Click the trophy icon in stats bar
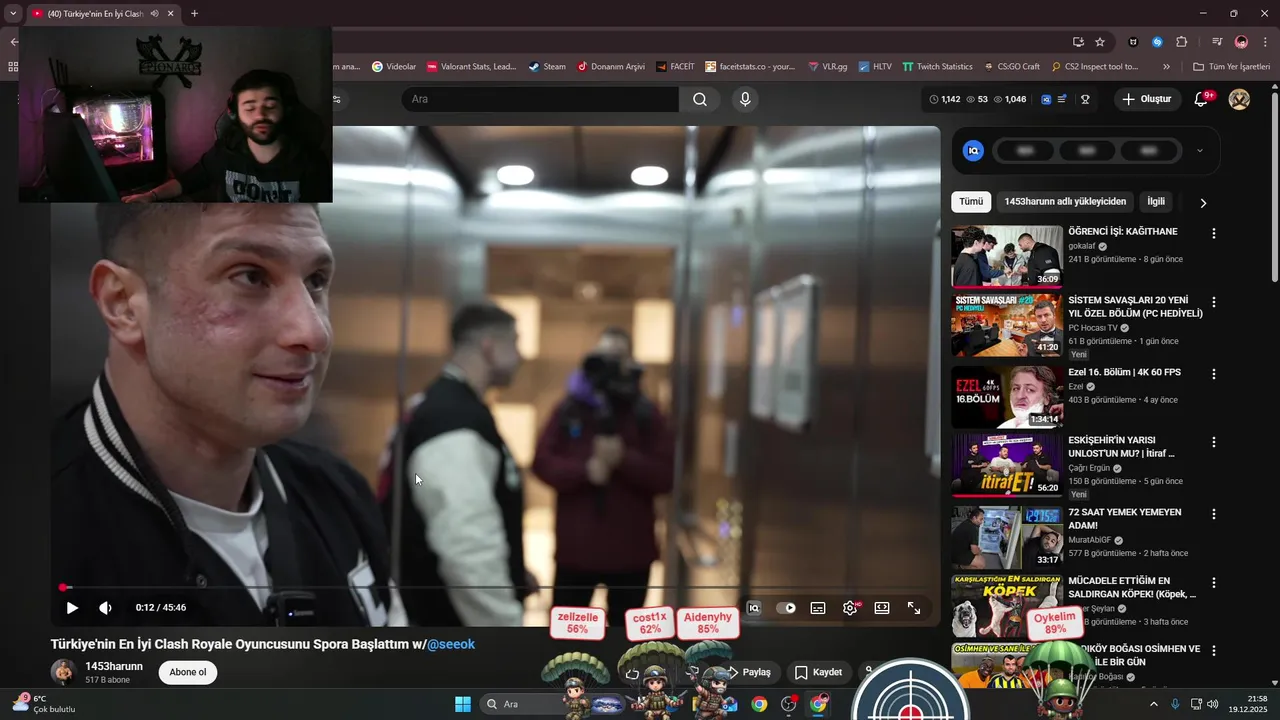The height and width of the screenshot is (720, 1280). click(1085, 99)
